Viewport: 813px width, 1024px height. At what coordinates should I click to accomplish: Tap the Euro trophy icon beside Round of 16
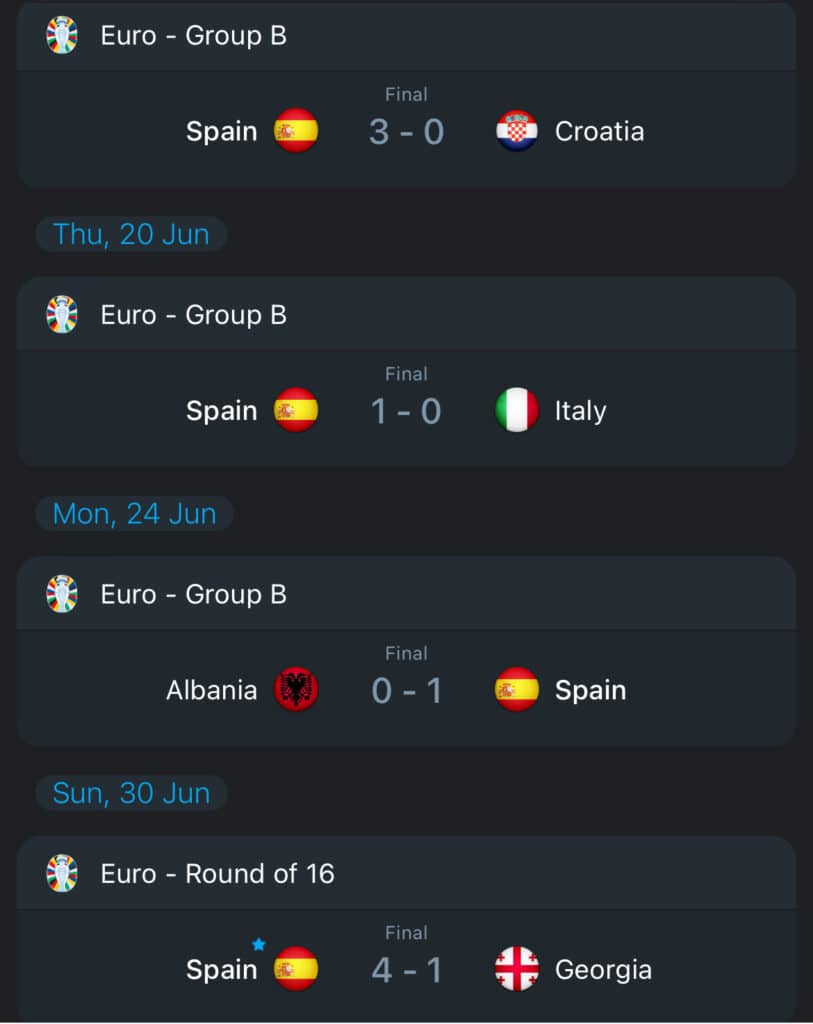62,873
